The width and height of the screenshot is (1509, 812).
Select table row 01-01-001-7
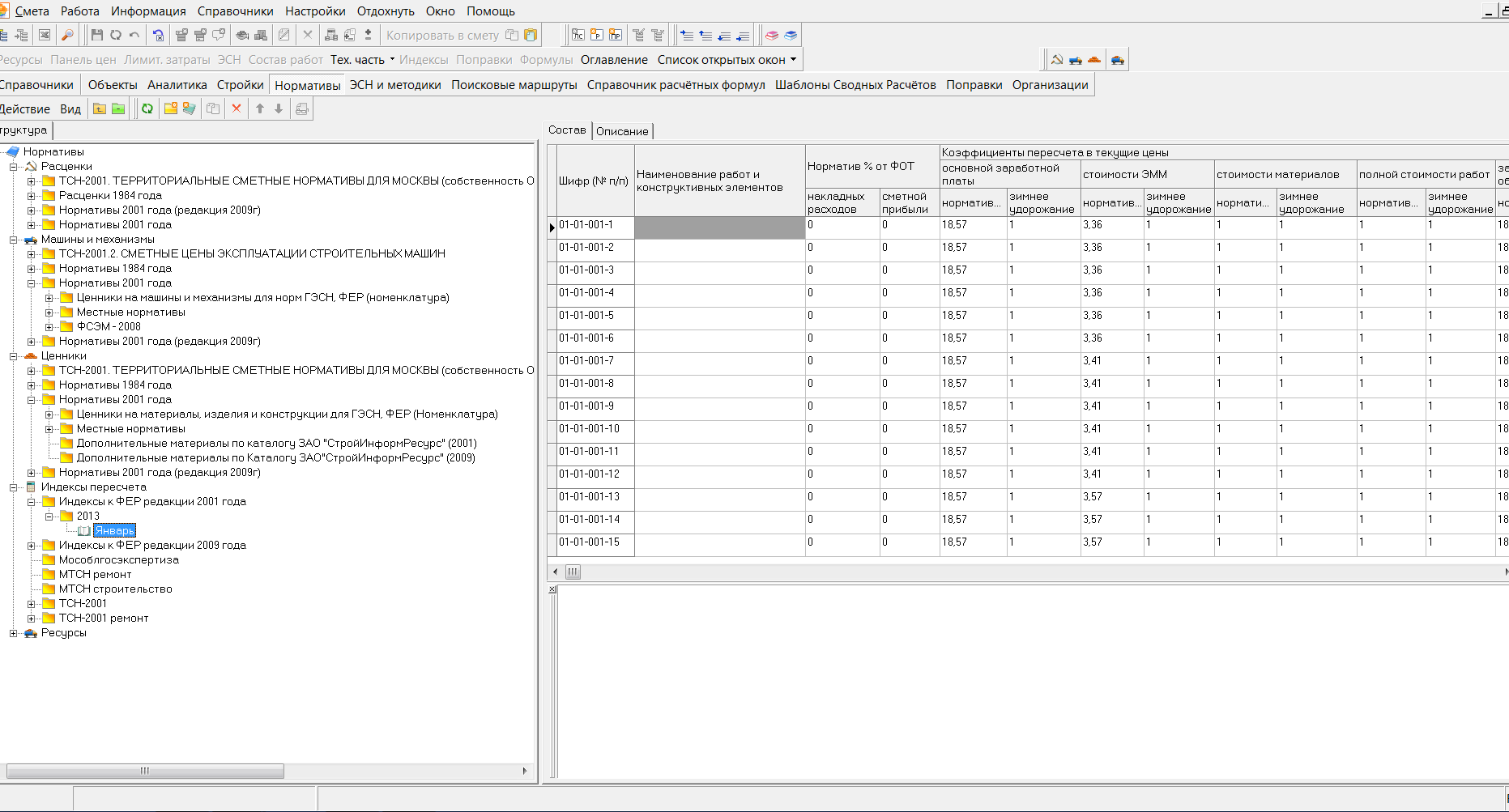586,361
